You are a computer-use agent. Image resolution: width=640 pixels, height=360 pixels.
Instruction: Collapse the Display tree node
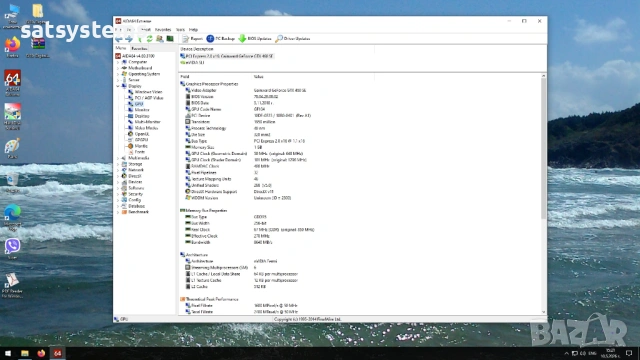[118, 86]
